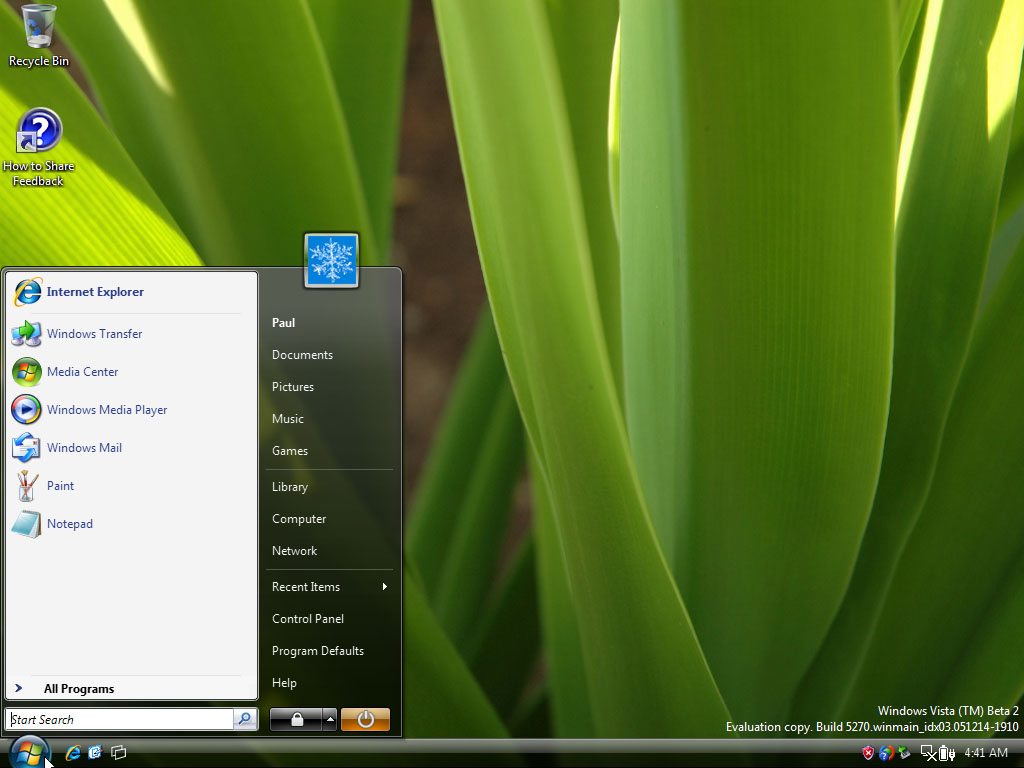Image resolution: width=1024 pixels, height=768 pixels.
Task: Open the help feedback globe tray icon
Action: click(x=886, y=753)
